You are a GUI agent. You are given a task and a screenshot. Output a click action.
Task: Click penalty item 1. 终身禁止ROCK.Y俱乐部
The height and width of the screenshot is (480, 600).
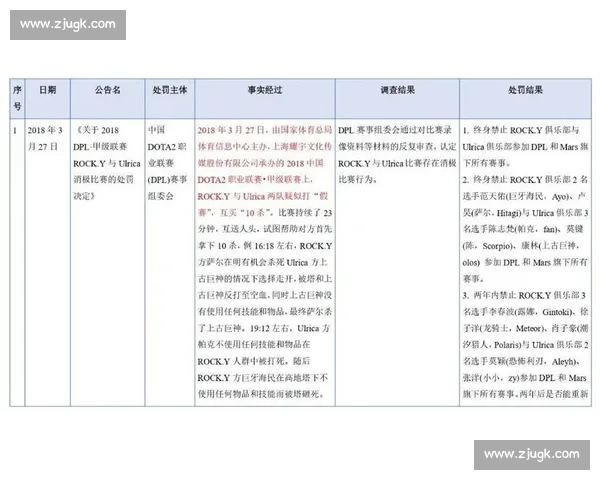click(525, 147)
